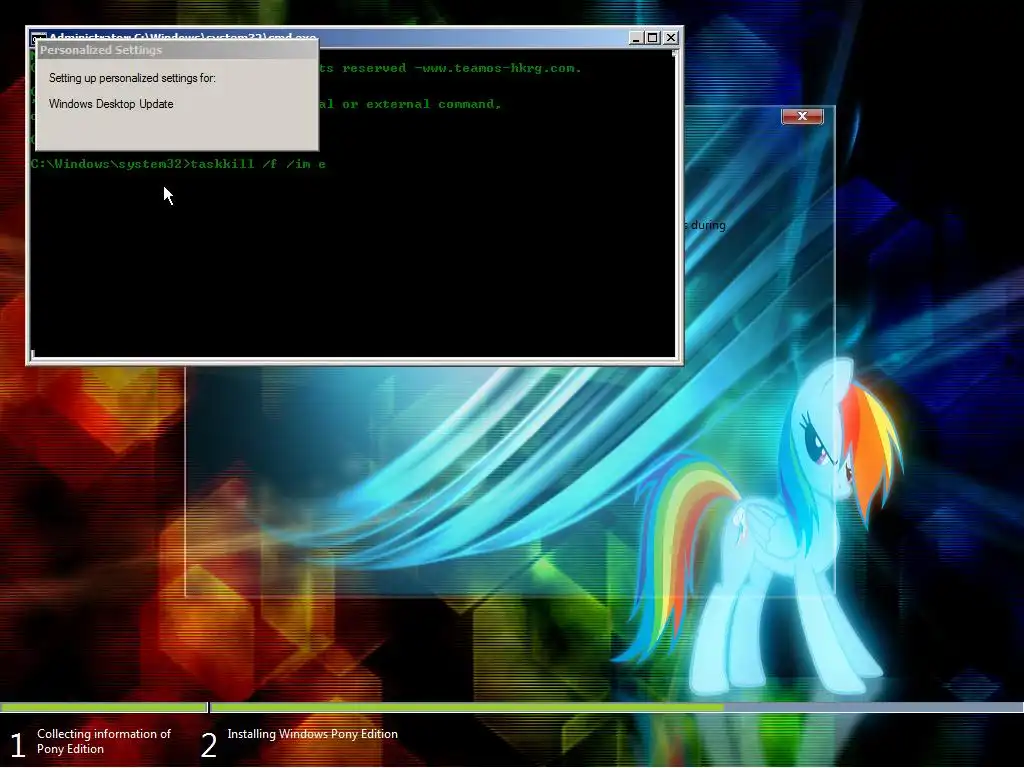Click the Personalized Settings title bar
This screenshot has width=1024, height=768.
click(x=177, y=50)
